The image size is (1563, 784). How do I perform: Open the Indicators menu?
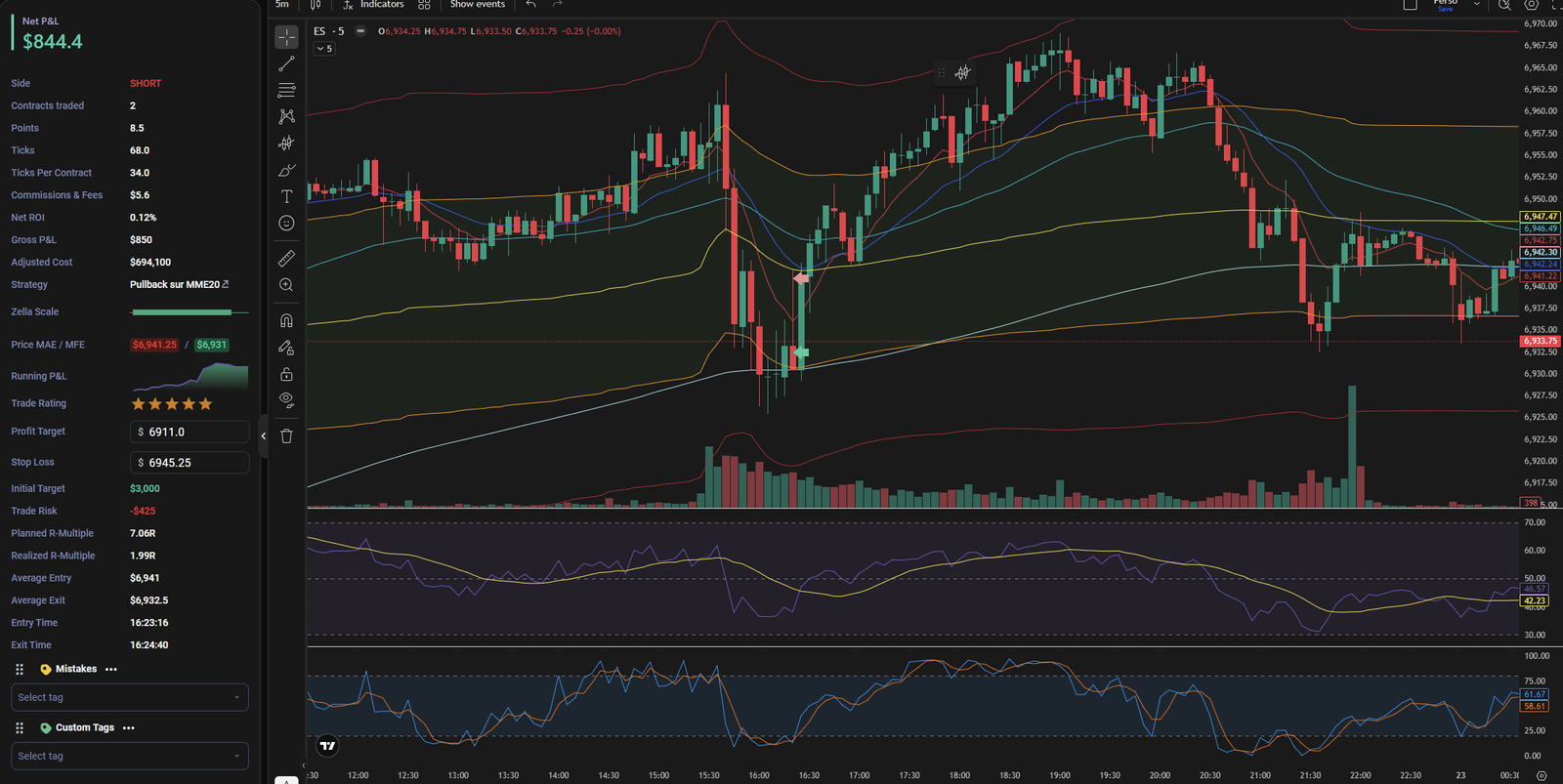pyautogui.click(x=374, y=5)
